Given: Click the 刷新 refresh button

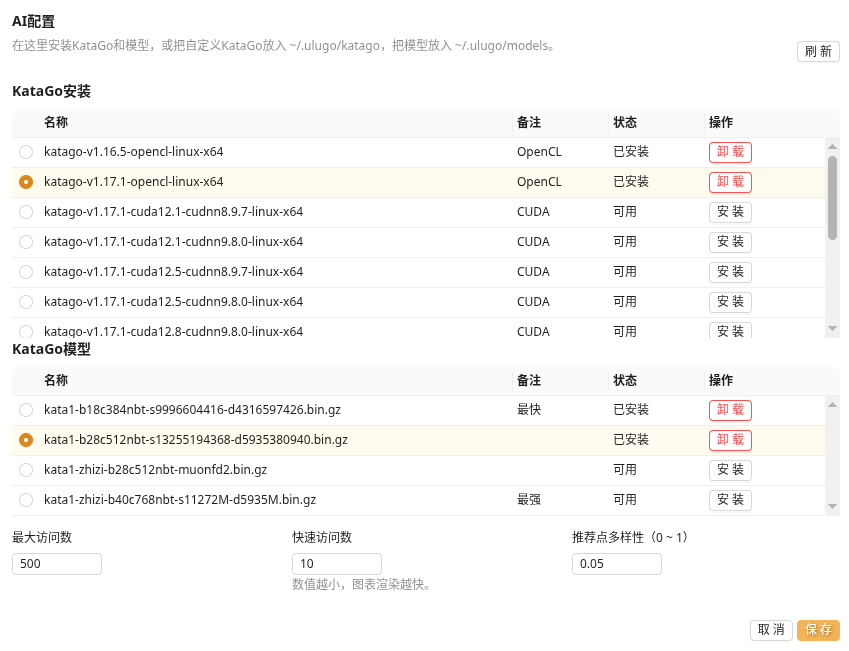Looking at the screenshot, I should [x=818, y=51].
